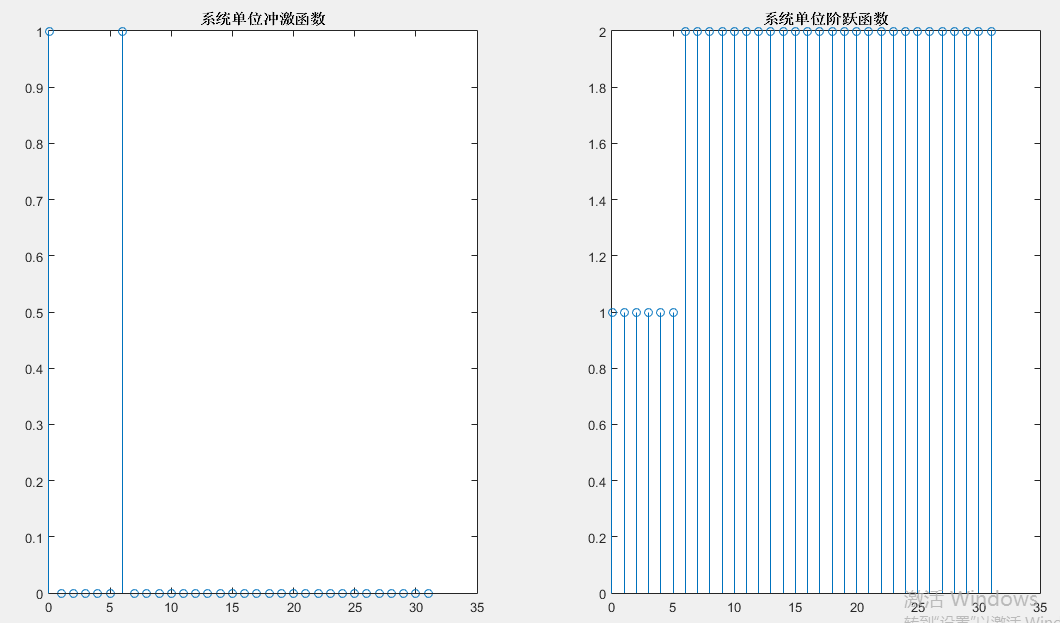Screen dimensions: 1060x623
Task: Select the title 系统单位冲激函数
Action: point(263,19)
